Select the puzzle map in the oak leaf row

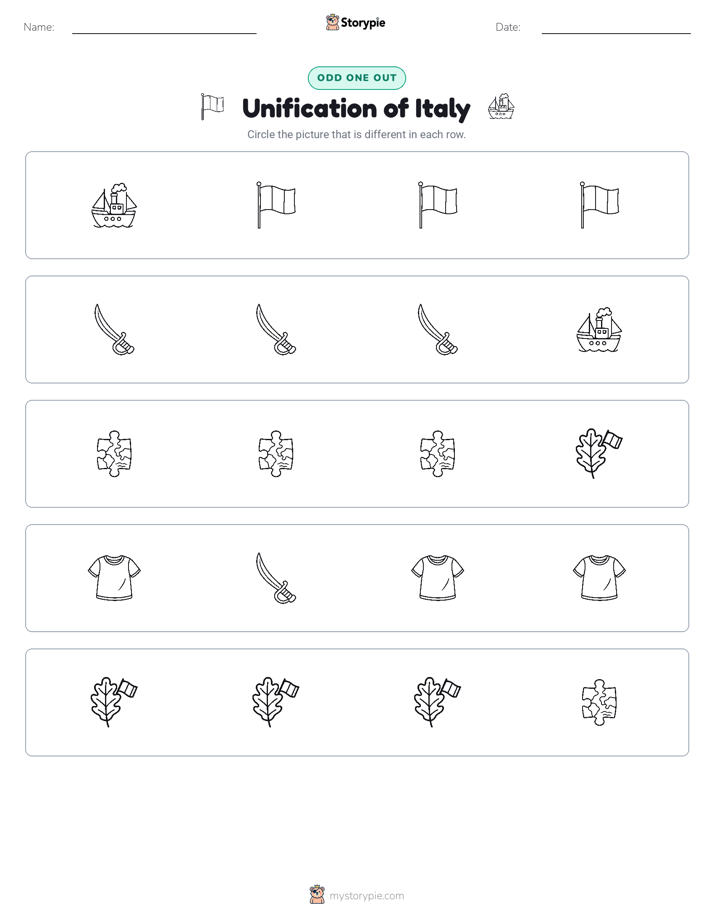click(599, 702)
